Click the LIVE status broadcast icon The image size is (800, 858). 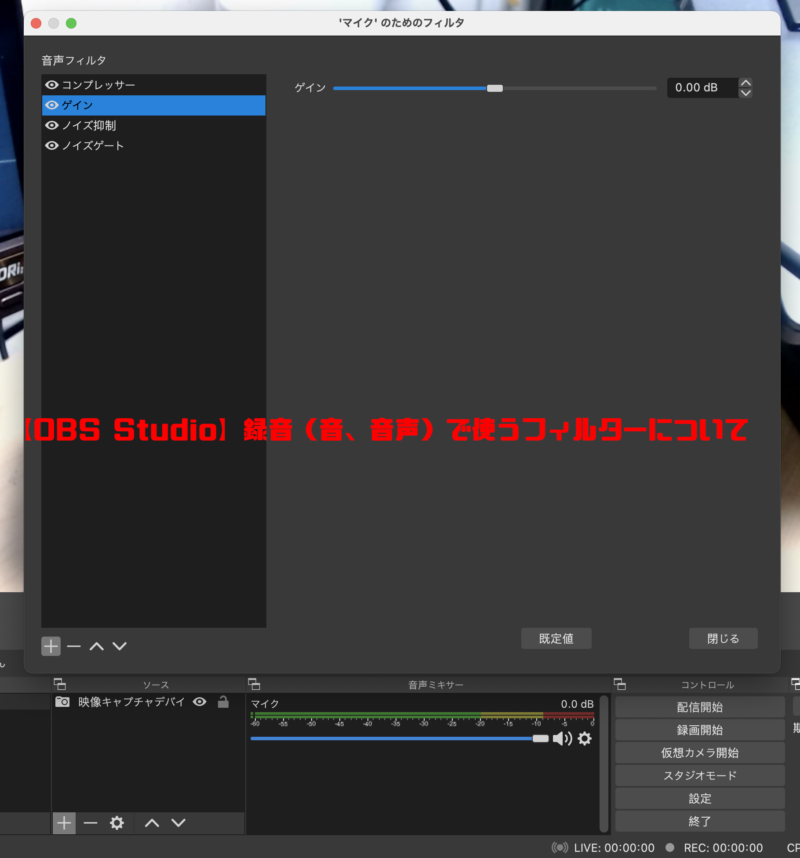pyautogui.click(x=560, y=848)
